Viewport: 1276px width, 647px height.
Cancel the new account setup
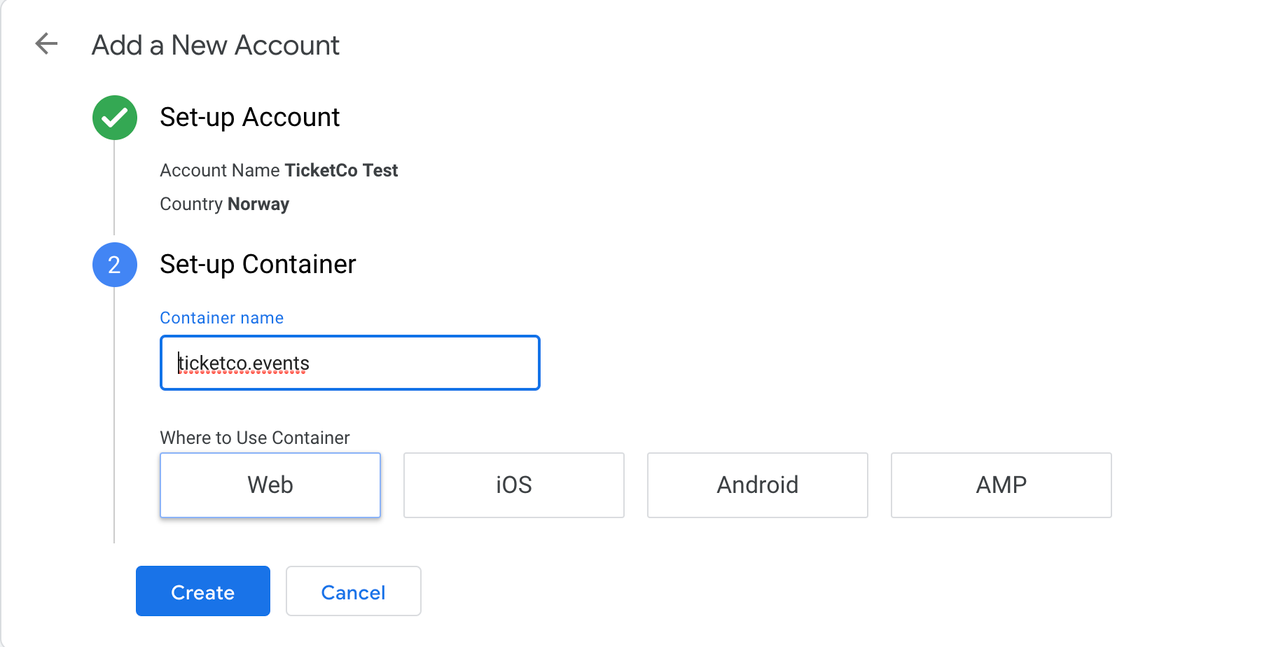click(353, 591)
